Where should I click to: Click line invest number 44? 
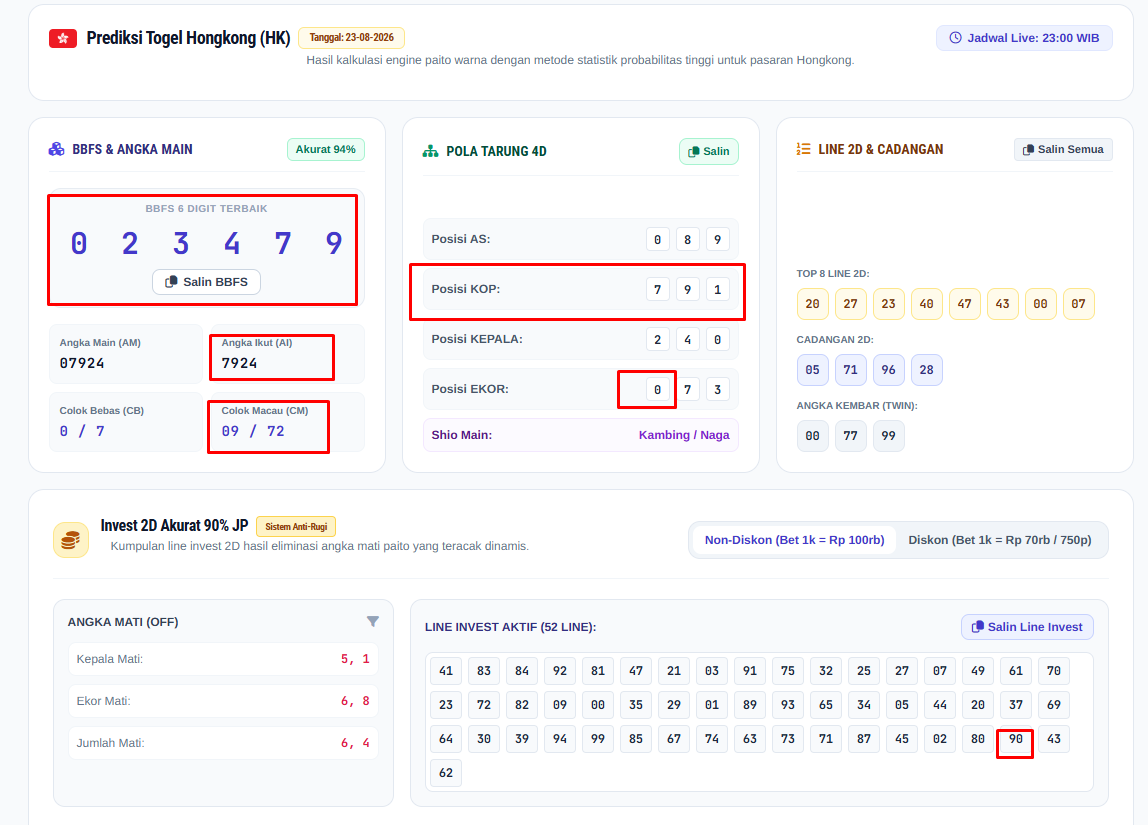(940, 705)
